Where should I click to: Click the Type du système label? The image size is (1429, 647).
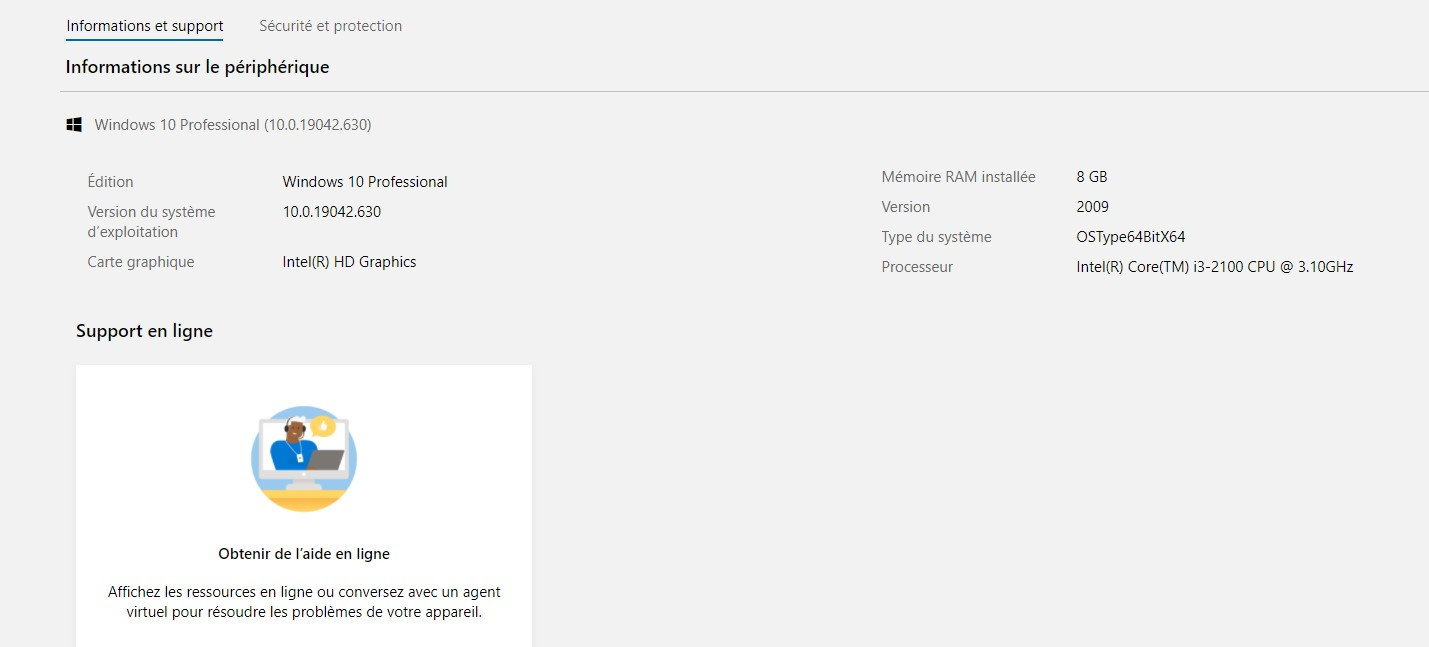click(x=936, y=237)
